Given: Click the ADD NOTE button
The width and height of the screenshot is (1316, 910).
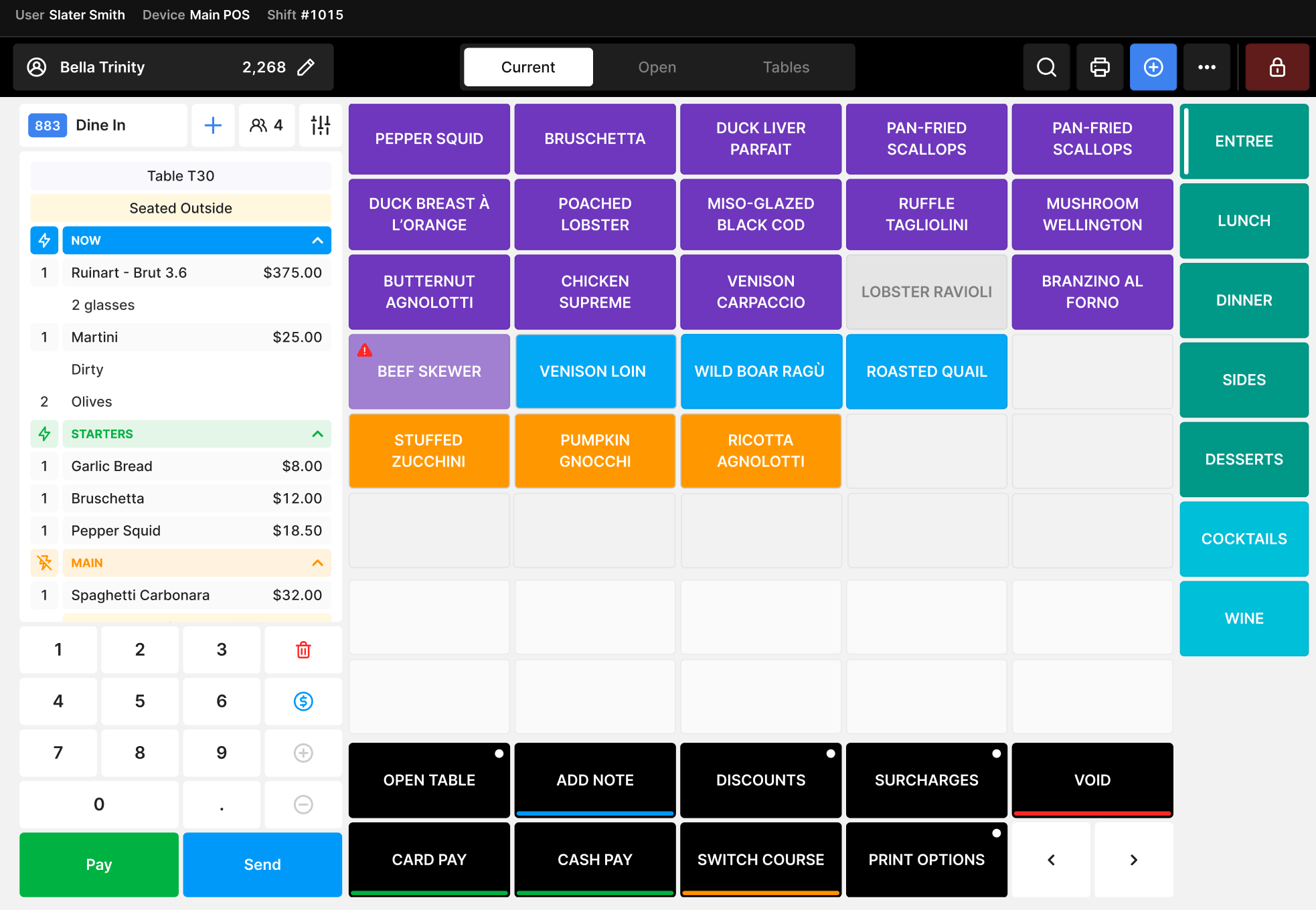Looking at the screenshot, I should point(595,780).
